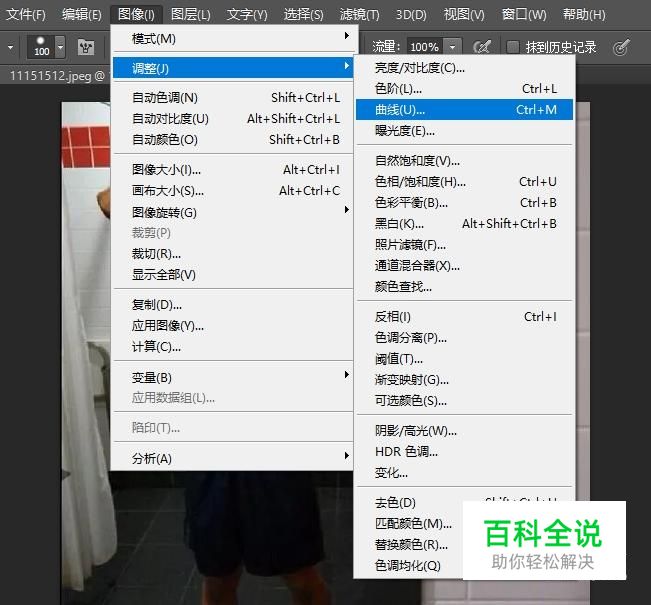651x605 pixels.
Task: Choose 变化...
Action: [464, 473]
